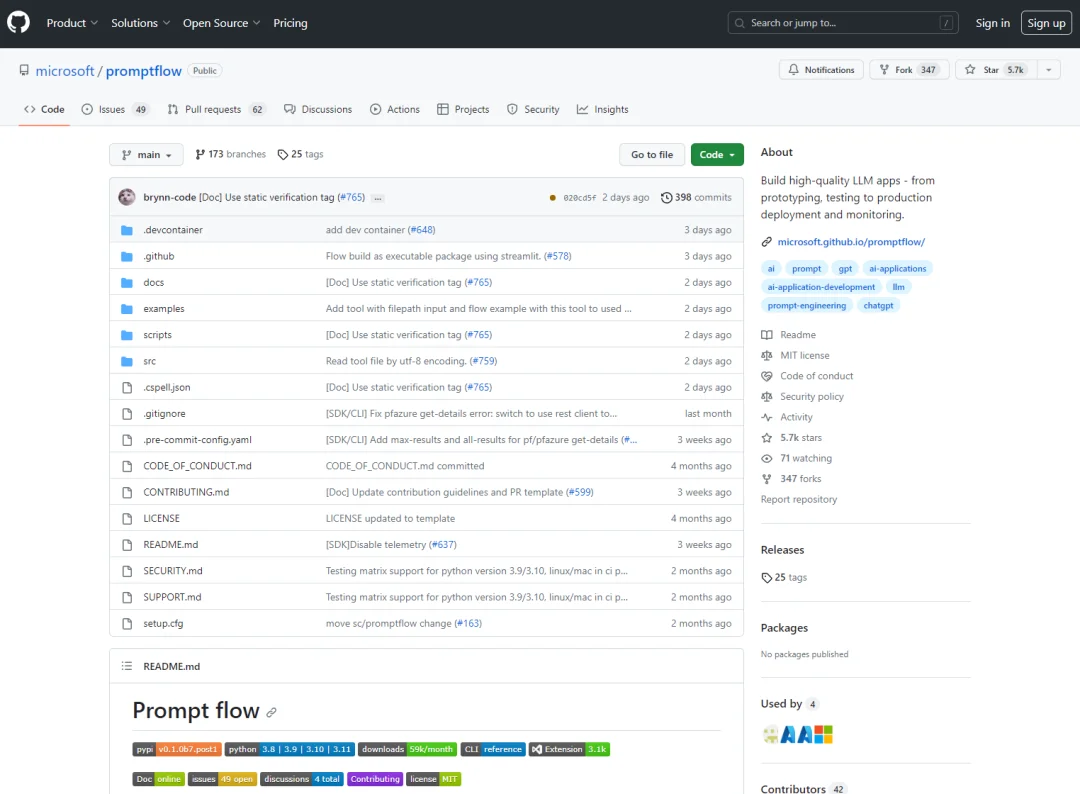Select the chatgpt topic tag

click(878, 306)
